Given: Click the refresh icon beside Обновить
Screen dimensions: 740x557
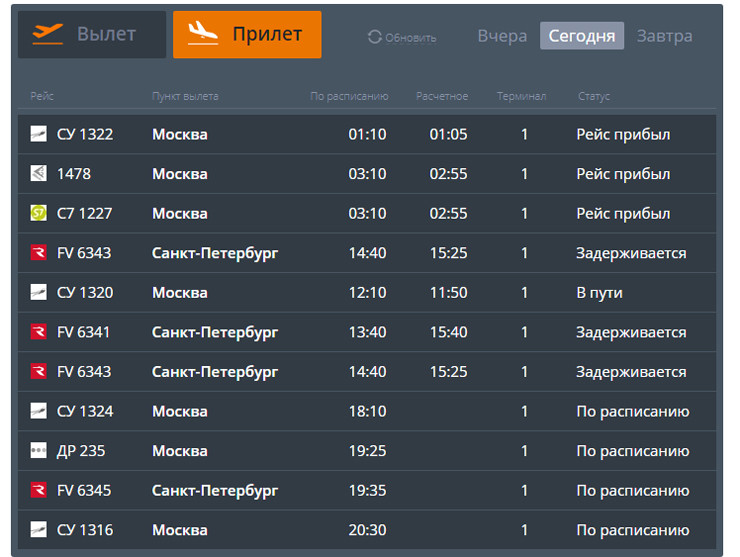Looking at the screenshot, I should [x=375, y=37].
